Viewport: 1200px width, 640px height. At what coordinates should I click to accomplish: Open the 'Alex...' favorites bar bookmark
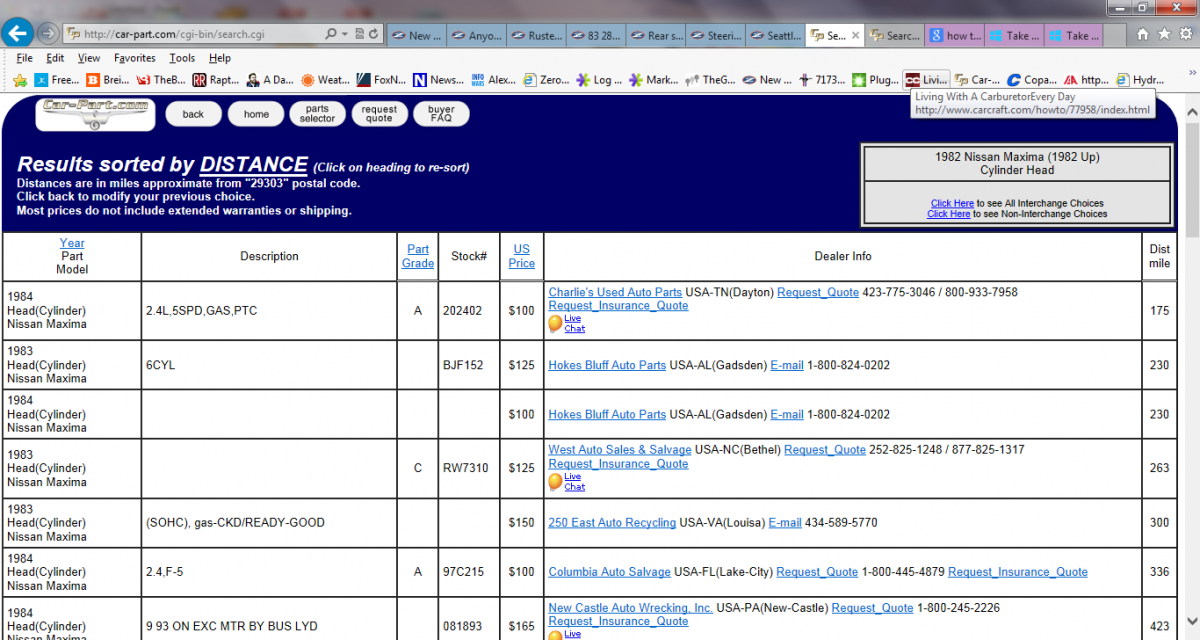(494, 80)
